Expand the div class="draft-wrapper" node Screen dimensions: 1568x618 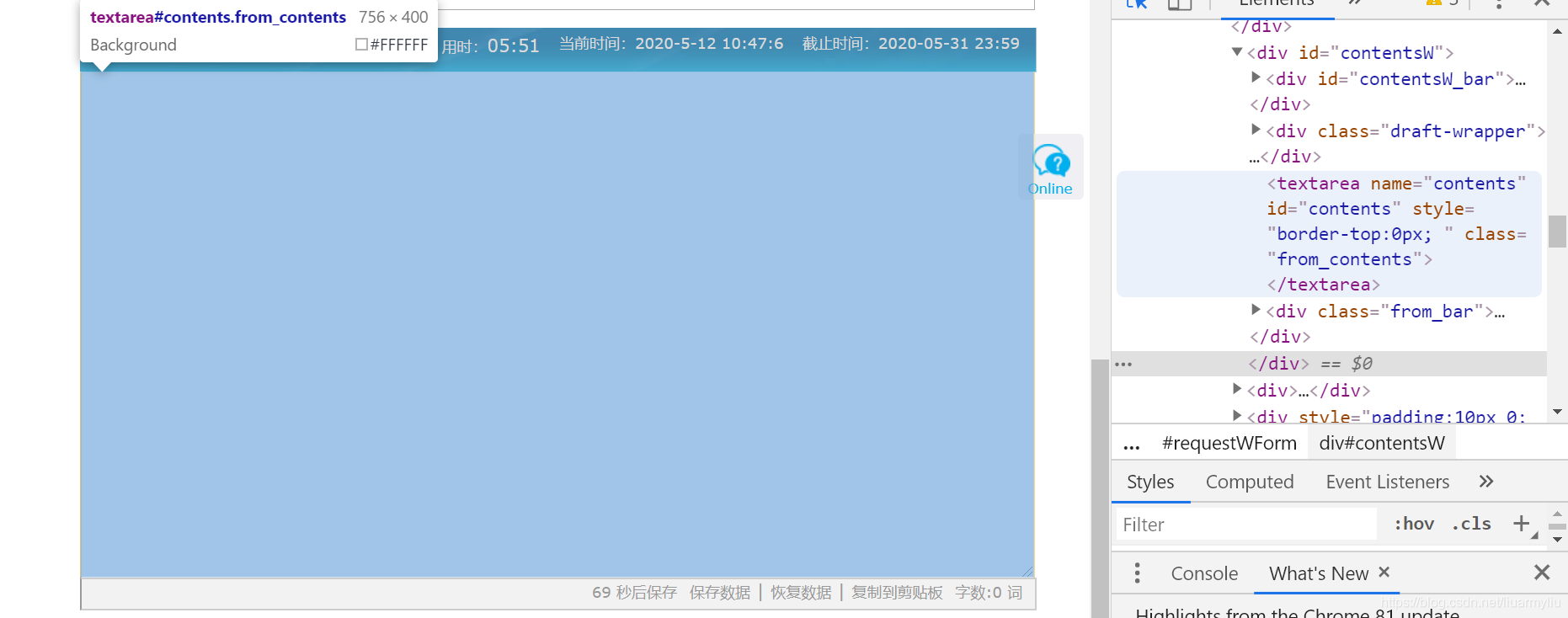tap(1256, 130)
